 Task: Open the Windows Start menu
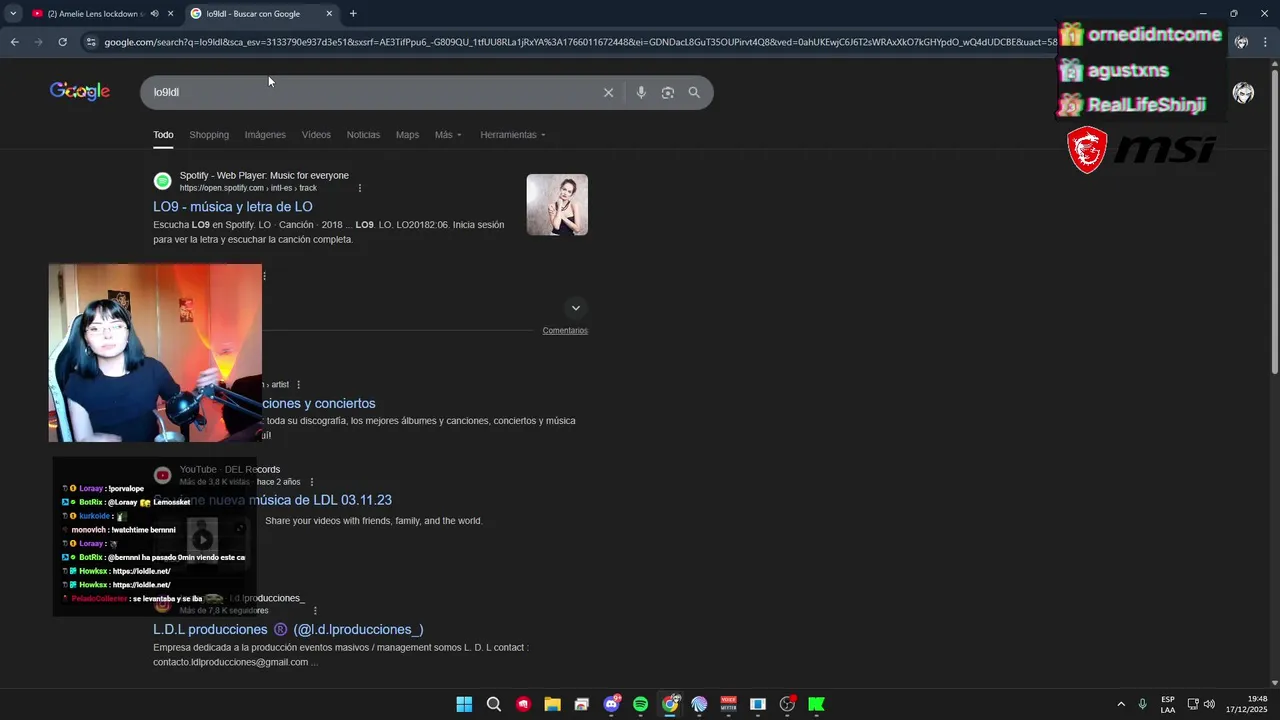point(464,704)
